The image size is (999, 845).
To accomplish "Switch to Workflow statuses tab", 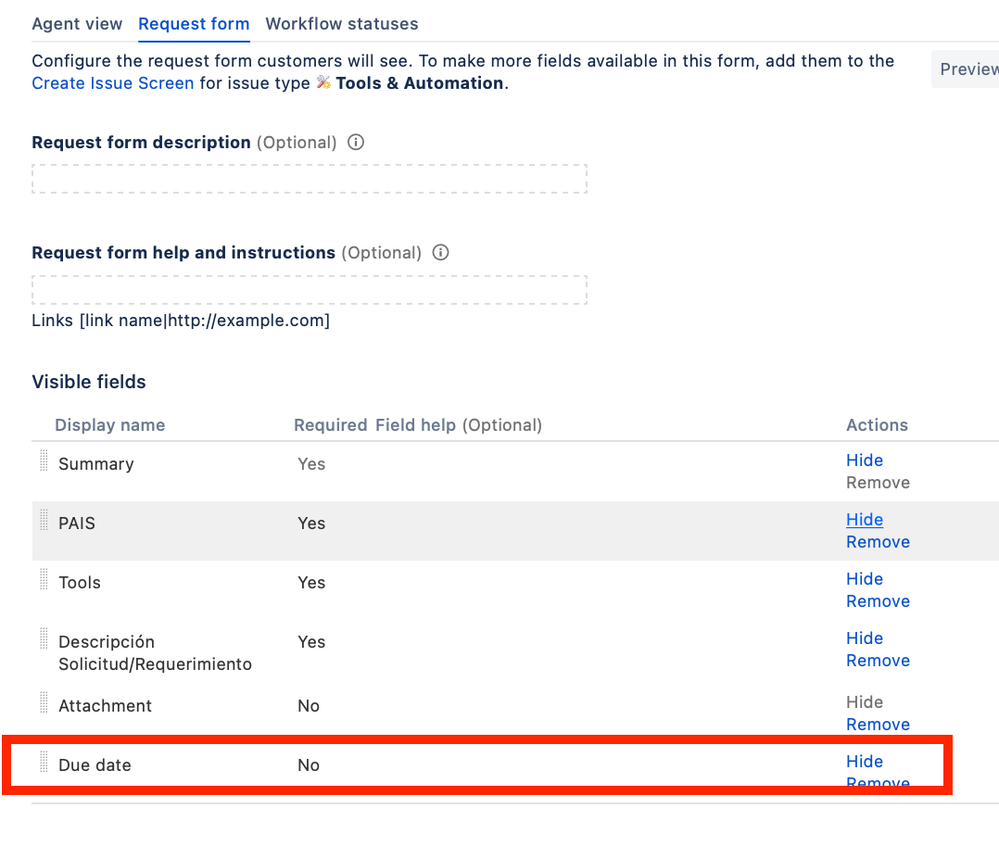I will pos(341,24).
